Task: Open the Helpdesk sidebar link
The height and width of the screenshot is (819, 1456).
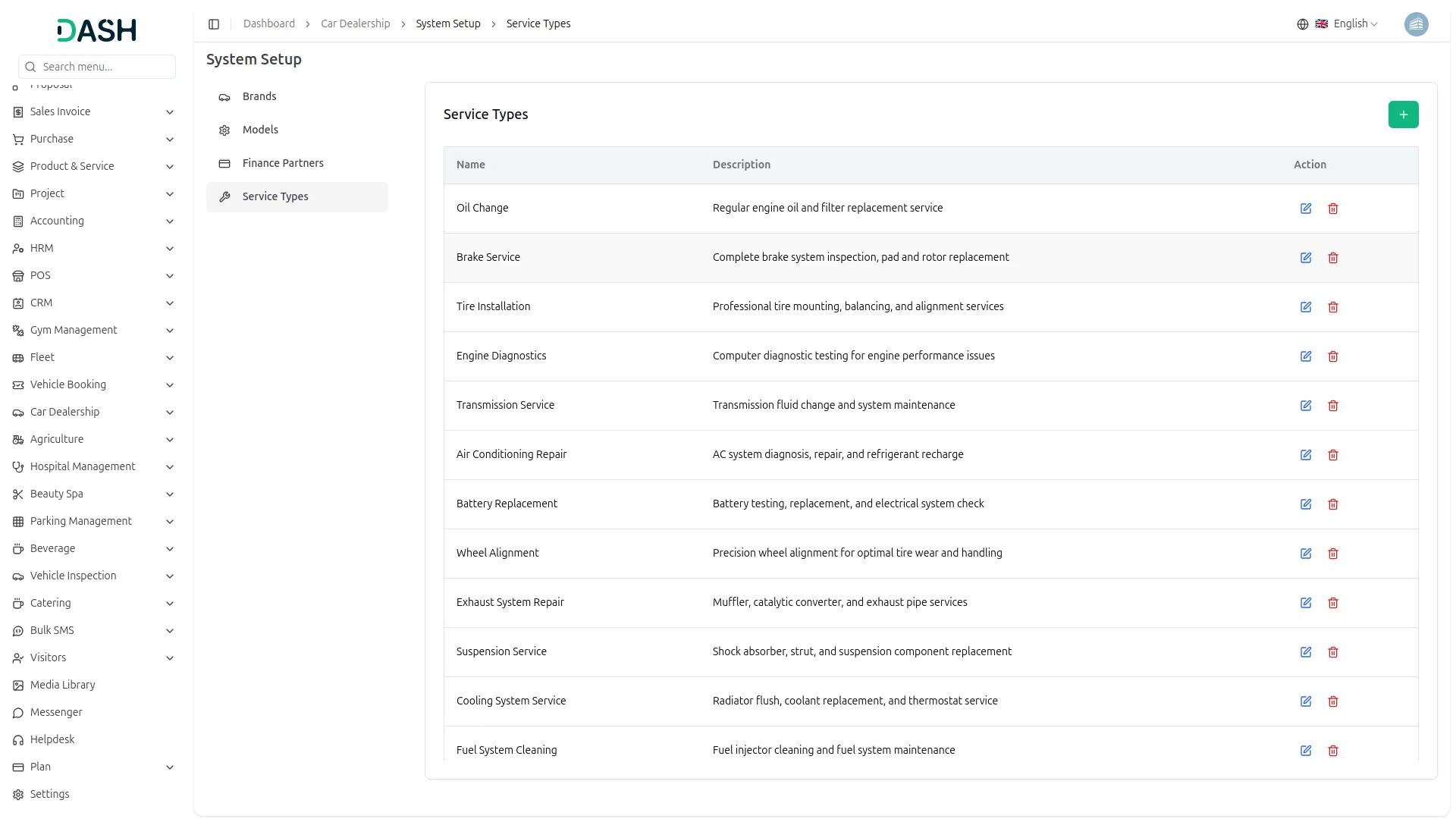Action: (x=52, y=739)
